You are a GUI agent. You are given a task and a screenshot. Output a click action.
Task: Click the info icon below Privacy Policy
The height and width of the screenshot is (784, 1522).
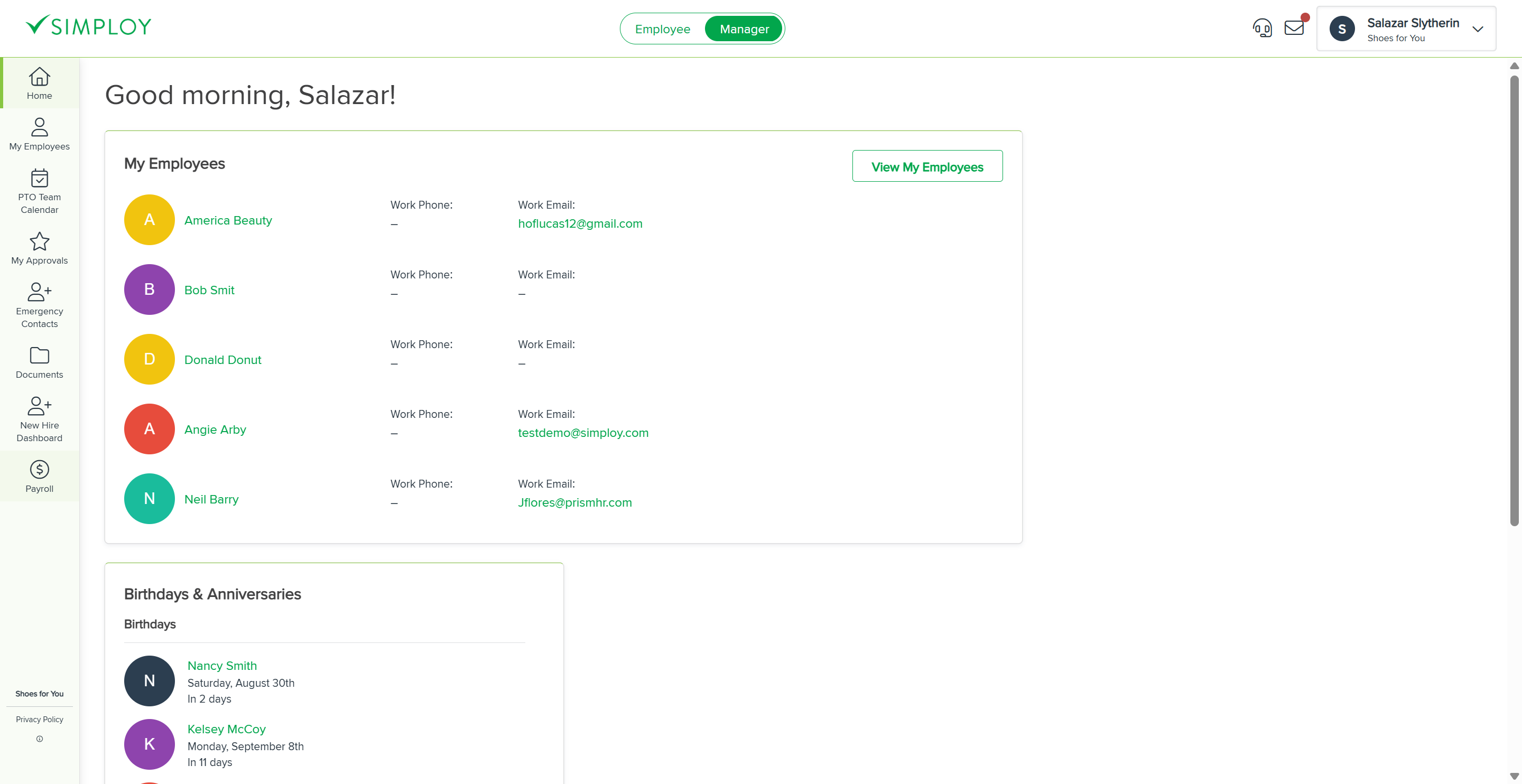39,739
